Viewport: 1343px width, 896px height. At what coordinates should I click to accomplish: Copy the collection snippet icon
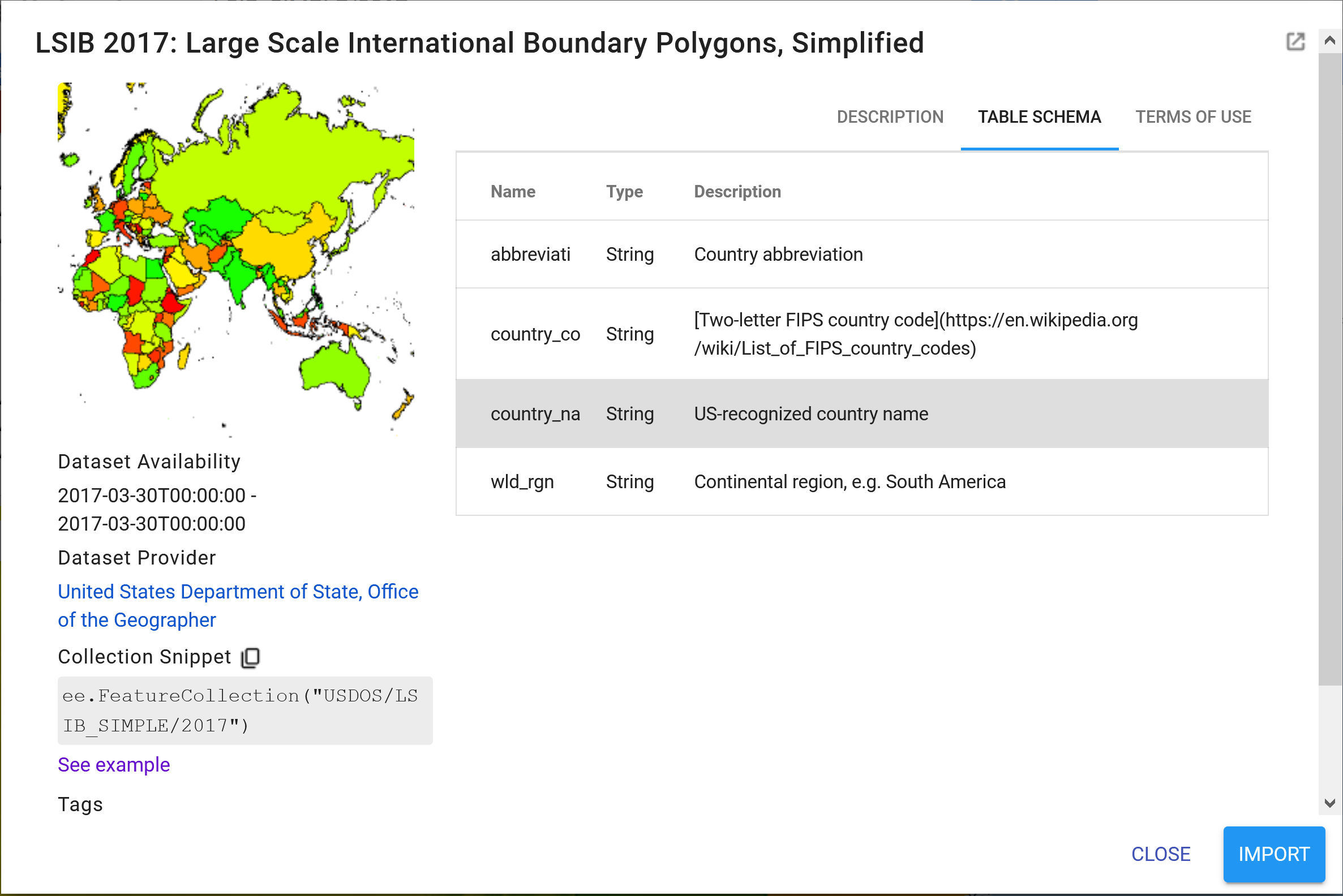click(x=250, y=657)
